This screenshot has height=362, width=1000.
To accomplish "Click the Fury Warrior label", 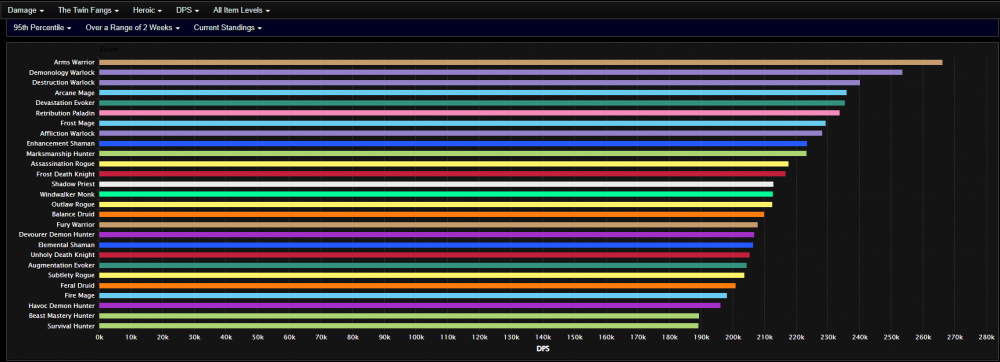I will [x=76, y=225].
